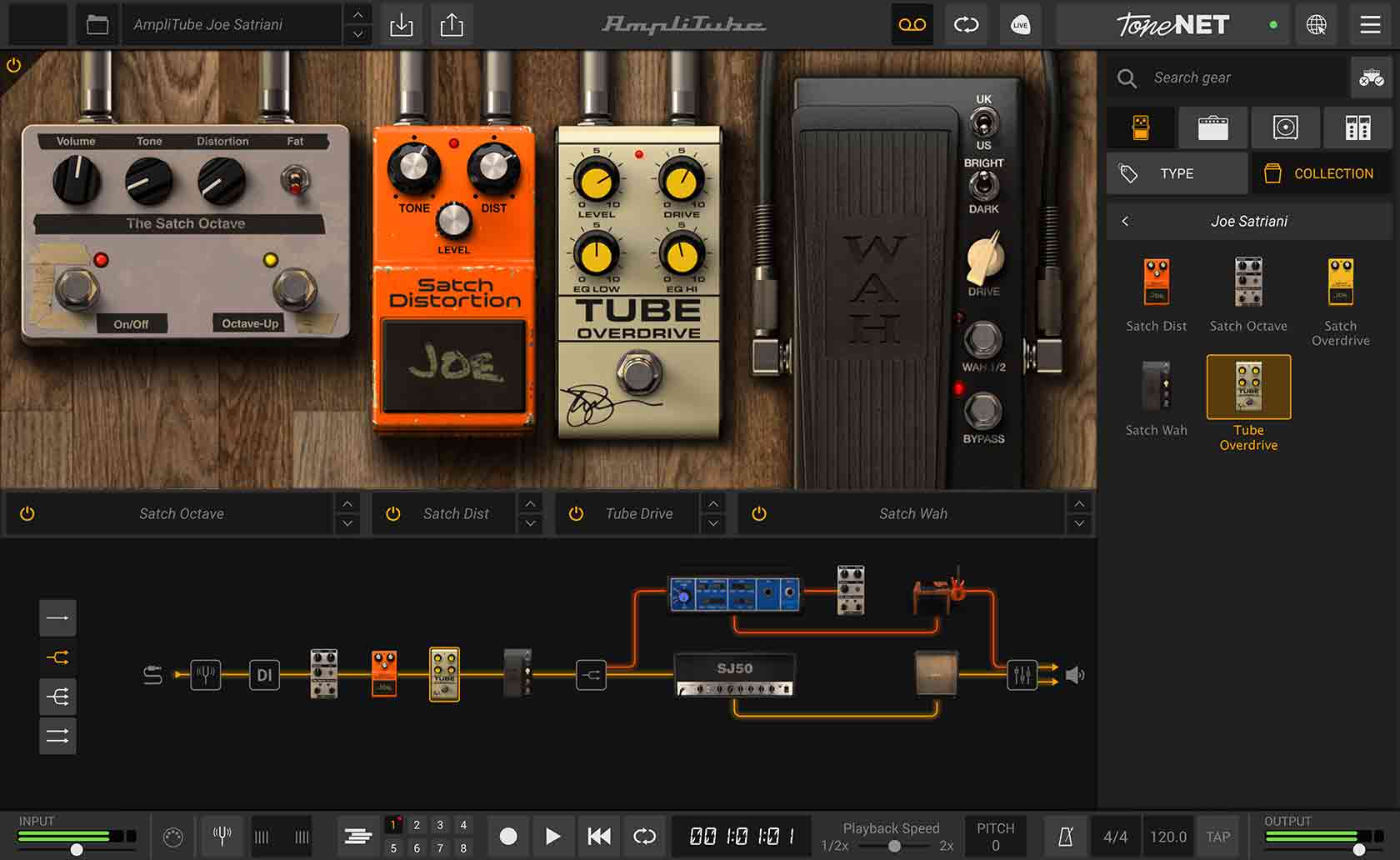Select Tube Overdrive gear thumbnail
The width and height of the screenshot is (1400, 860).
pyautogui.click(x=1248, y=387)
